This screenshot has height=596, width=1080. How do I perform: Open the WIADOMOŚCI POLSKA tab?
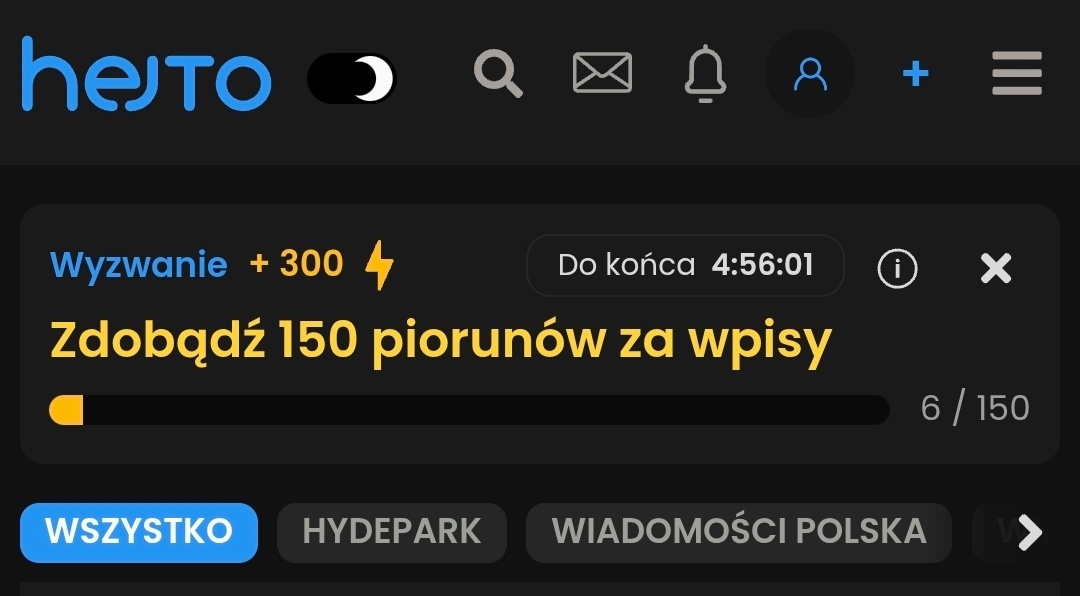coord(738,533)
